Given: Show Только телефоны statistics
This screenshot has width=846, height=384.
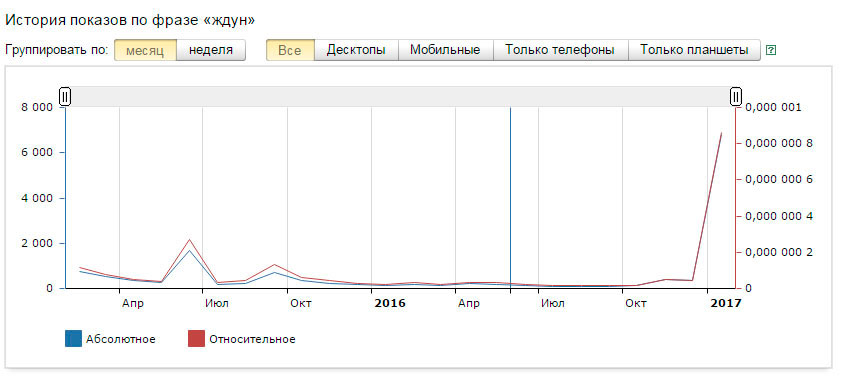Looking at the screenshot, I should (x=560, y=50).
